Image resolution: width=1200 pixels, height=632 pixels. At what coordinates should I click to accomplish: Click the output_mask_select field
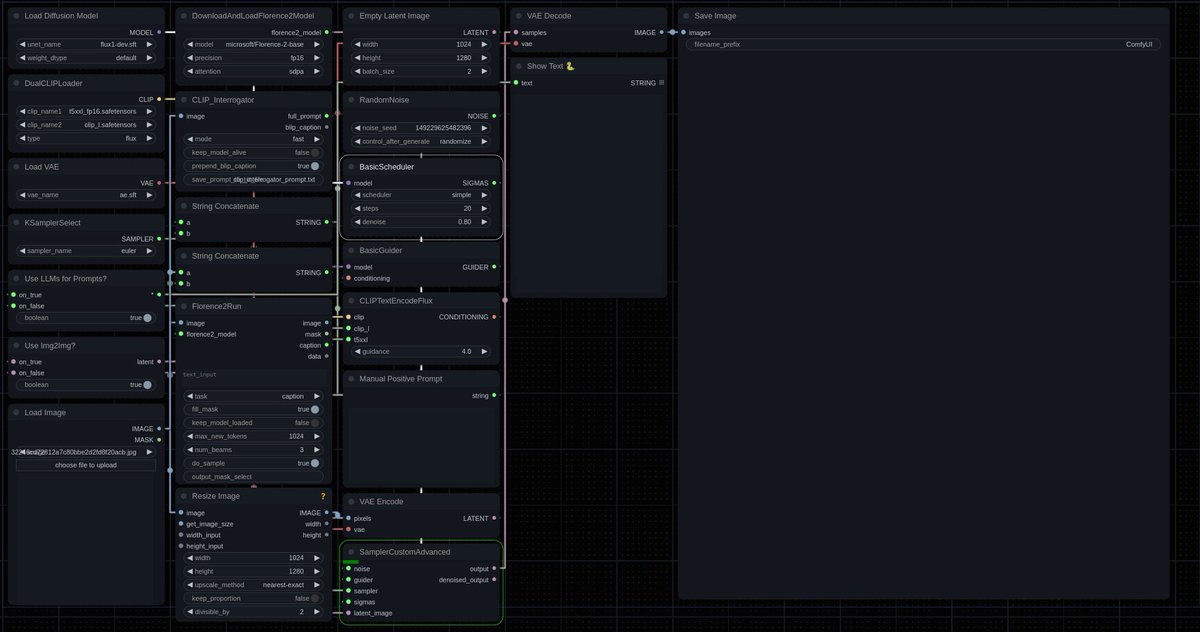(x=253, y=477)
